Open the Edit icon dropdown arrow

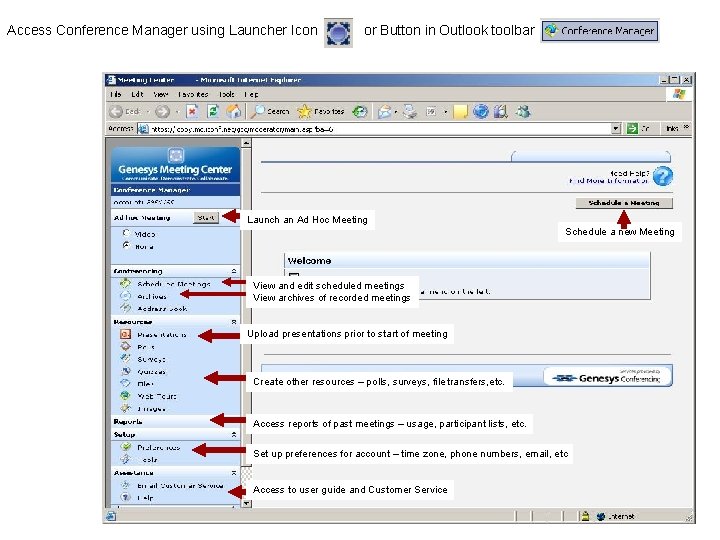pos(445,112)
